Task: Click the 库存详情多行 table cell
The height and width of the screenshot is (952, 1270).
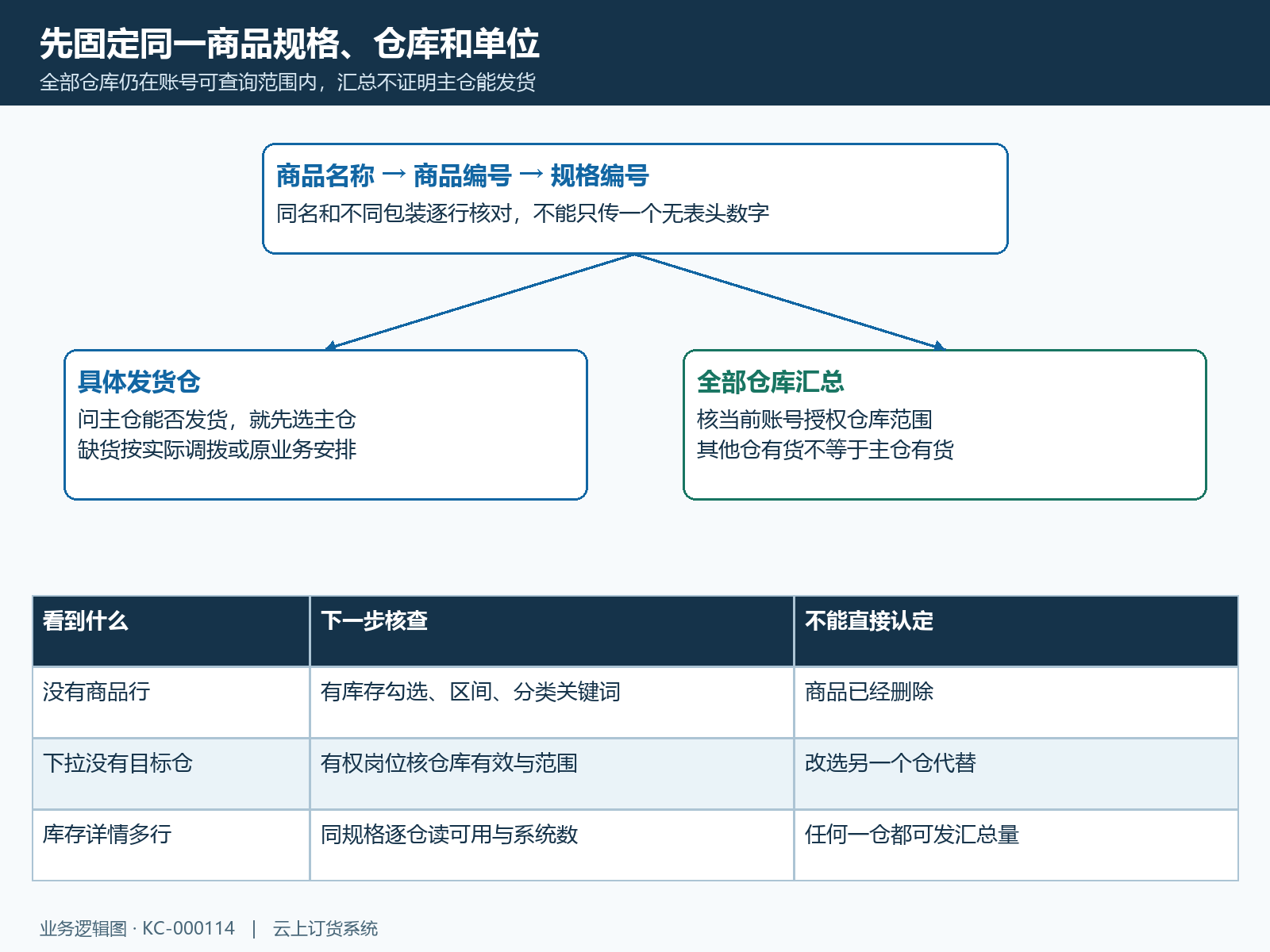Action: click(171, 846)
